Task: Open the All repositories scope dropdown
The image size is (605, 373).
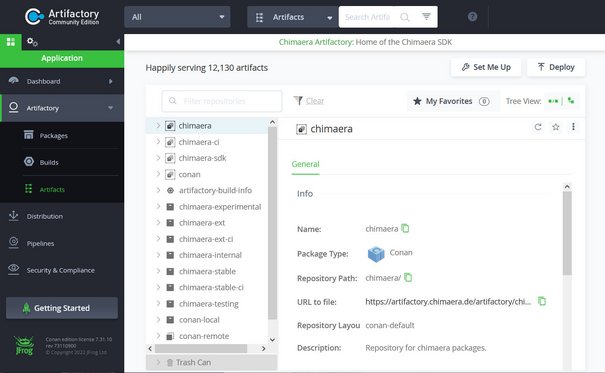Action: tap(177, 17)
